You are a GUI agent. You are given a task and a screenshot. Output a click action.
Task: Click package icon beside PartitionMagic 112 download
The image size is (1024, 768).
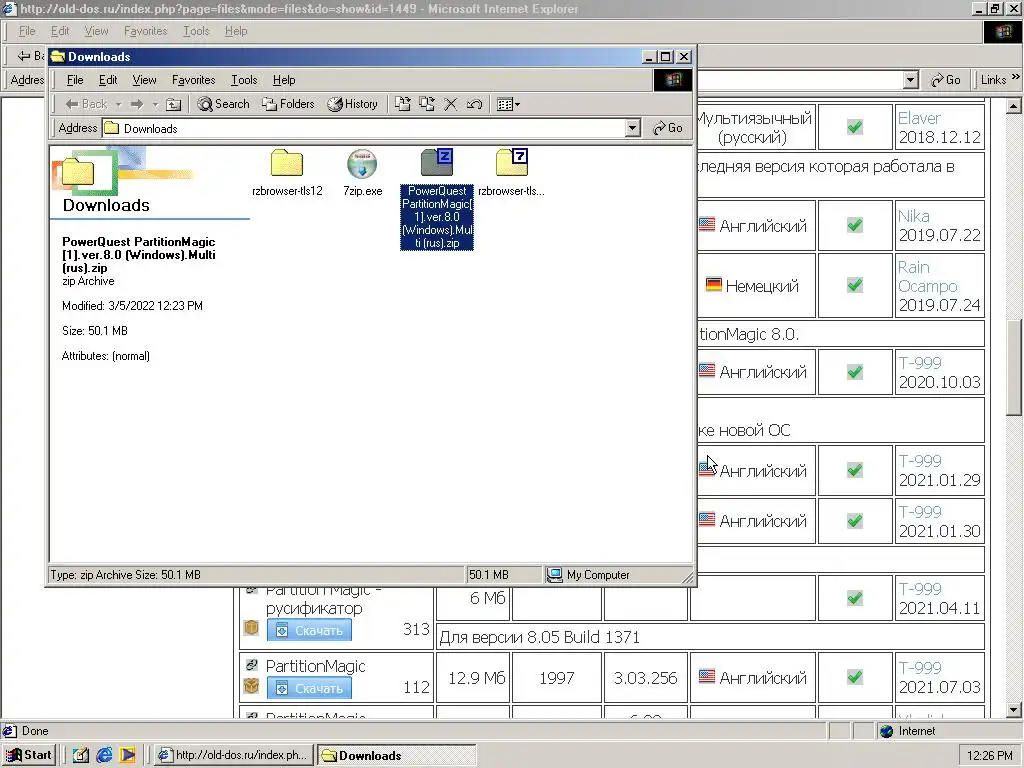(x=251, y=686)
